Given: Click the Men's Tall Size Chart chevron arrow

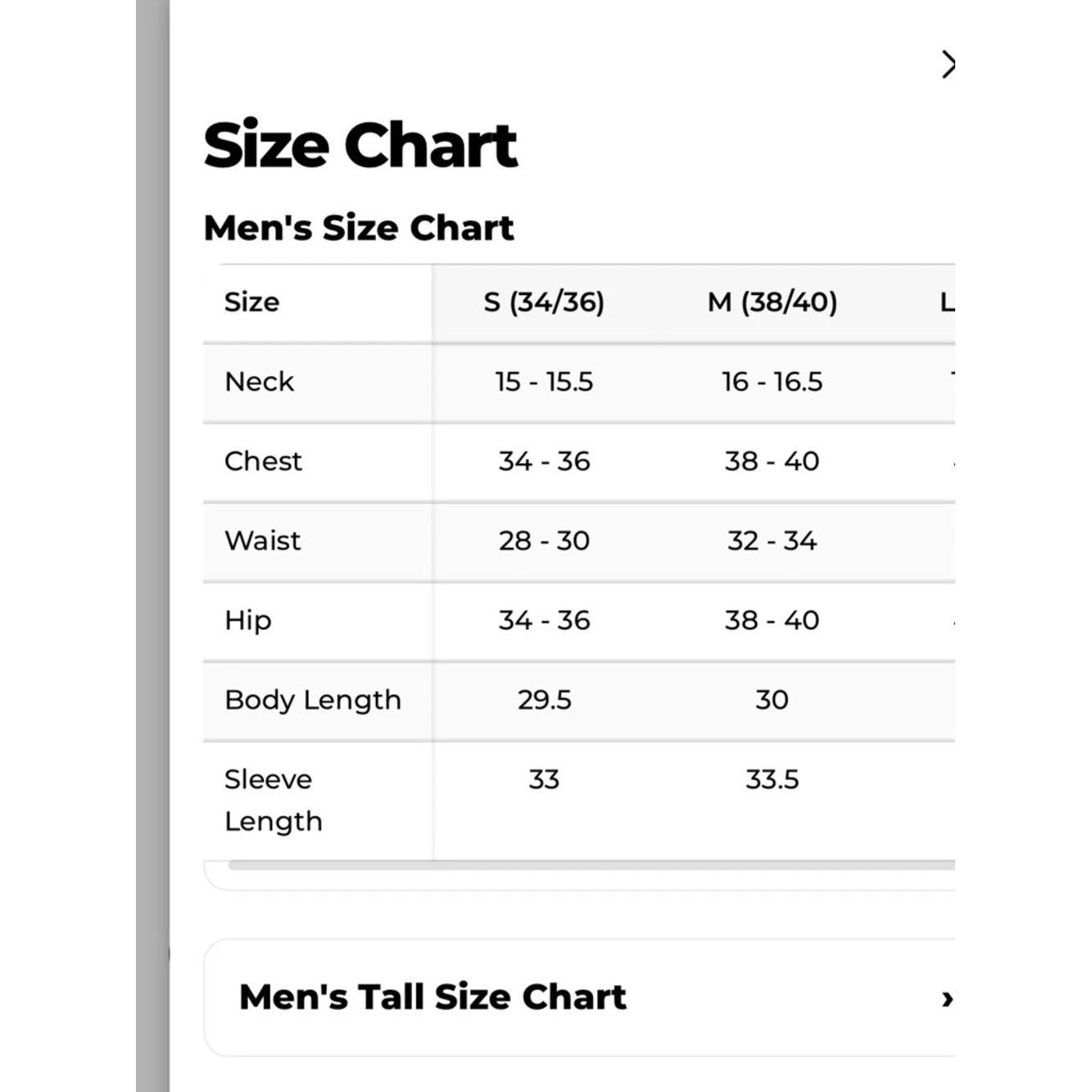Looking at the screenshot, I should coord(947,999).
